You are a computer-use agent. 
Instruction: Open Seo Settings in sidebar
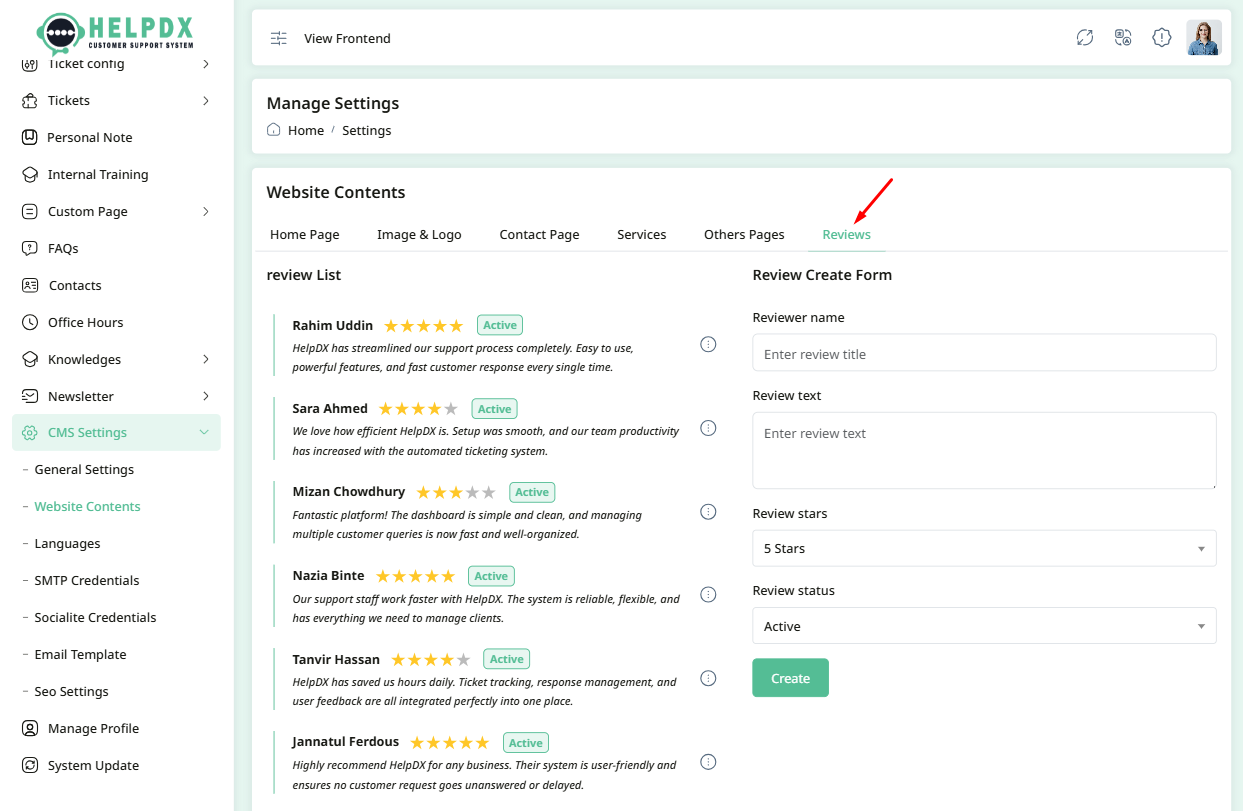pyautogui.click(x=71, y=691)
